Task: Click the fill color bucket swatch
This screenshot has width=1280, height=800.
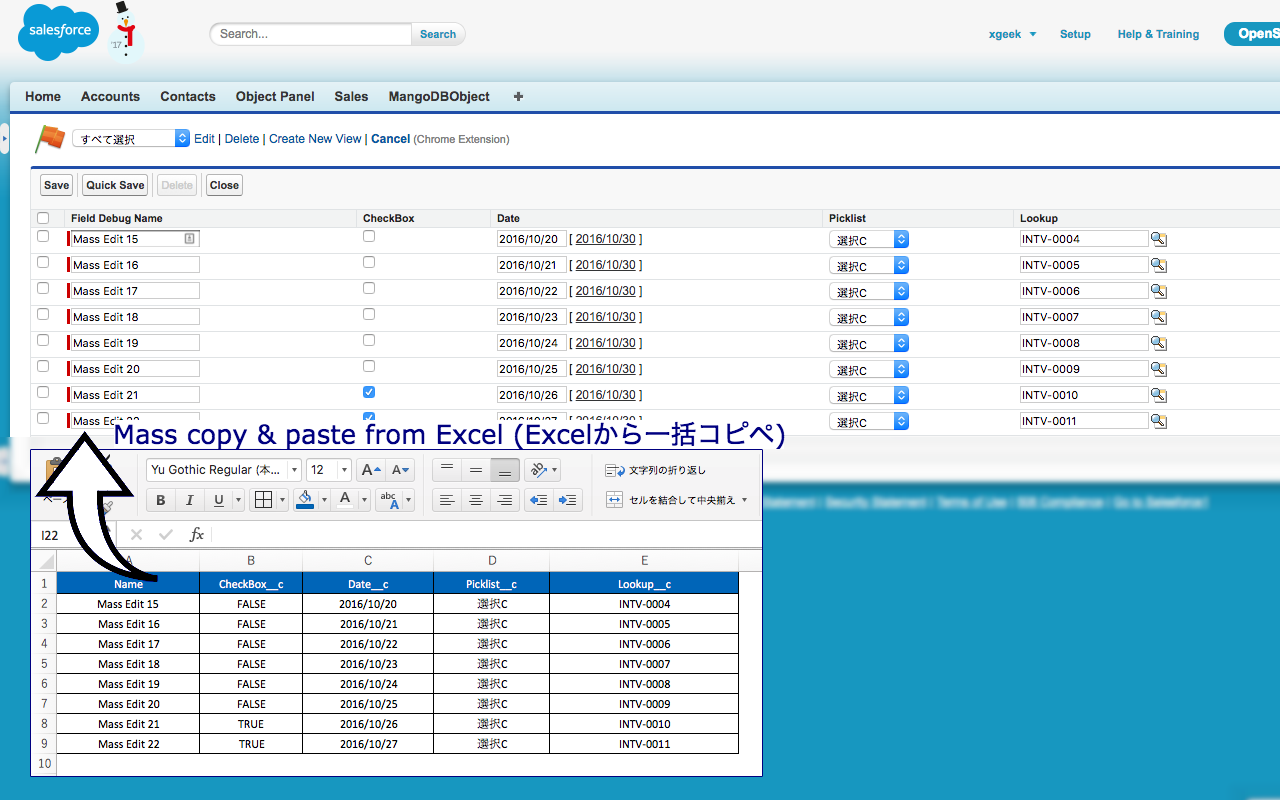Action: click(305, 500)
